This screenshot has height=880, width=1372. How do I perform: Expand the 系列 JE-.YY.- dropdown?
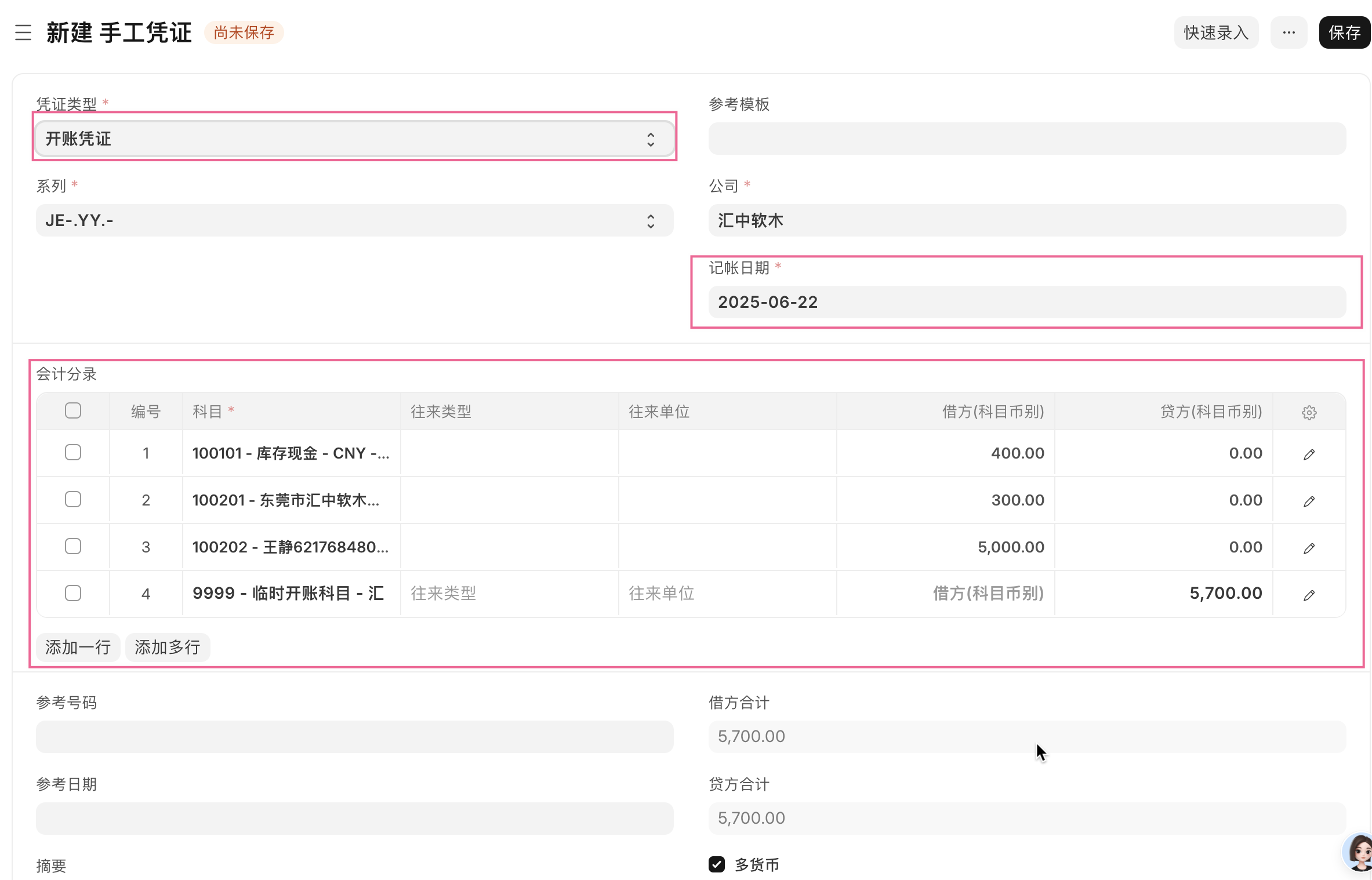tap(354, 220)
